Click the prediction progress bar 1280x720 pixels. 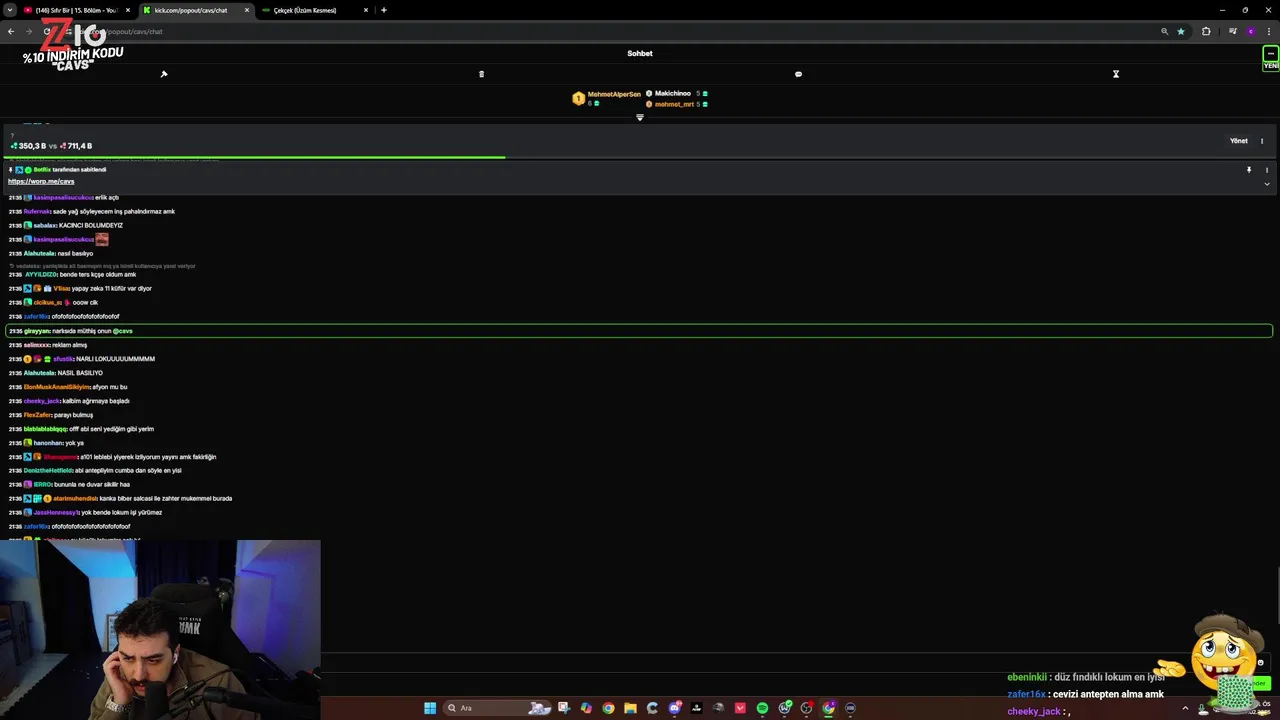[640, 157]
